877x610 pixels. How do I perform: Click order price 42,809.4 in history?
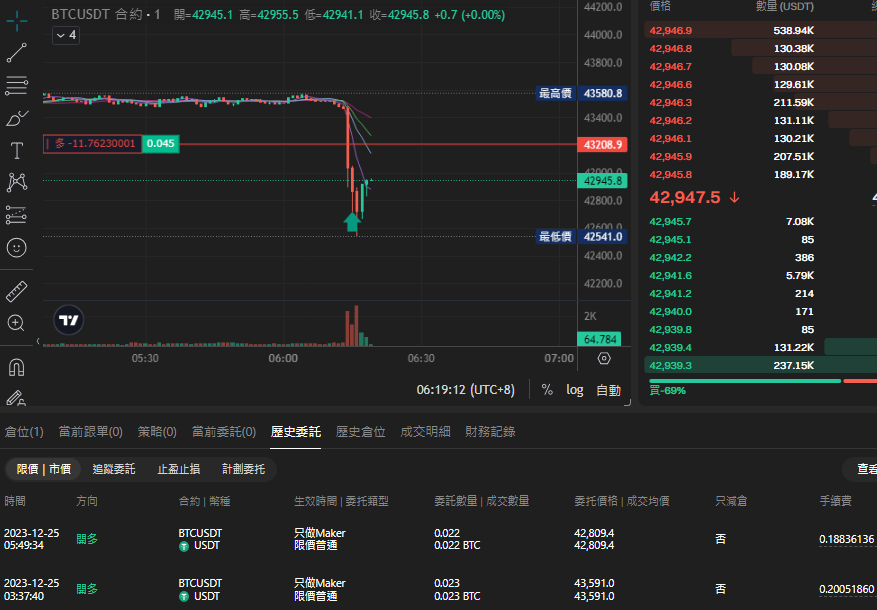click(x=594, y=533)
